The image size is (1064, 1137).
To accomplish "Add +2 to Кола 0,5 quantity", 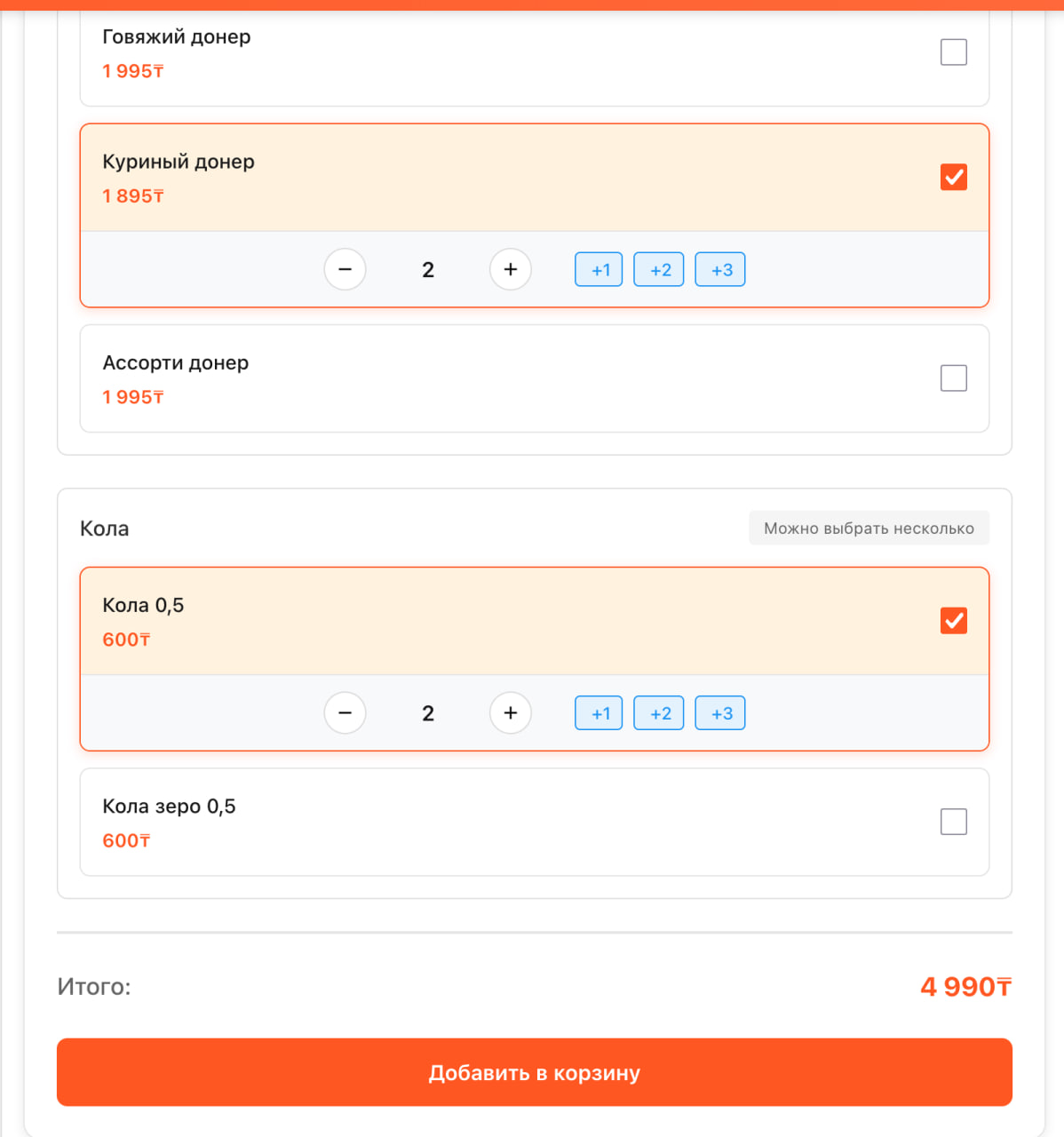I will pyautogui.click(x=659, y=713).
